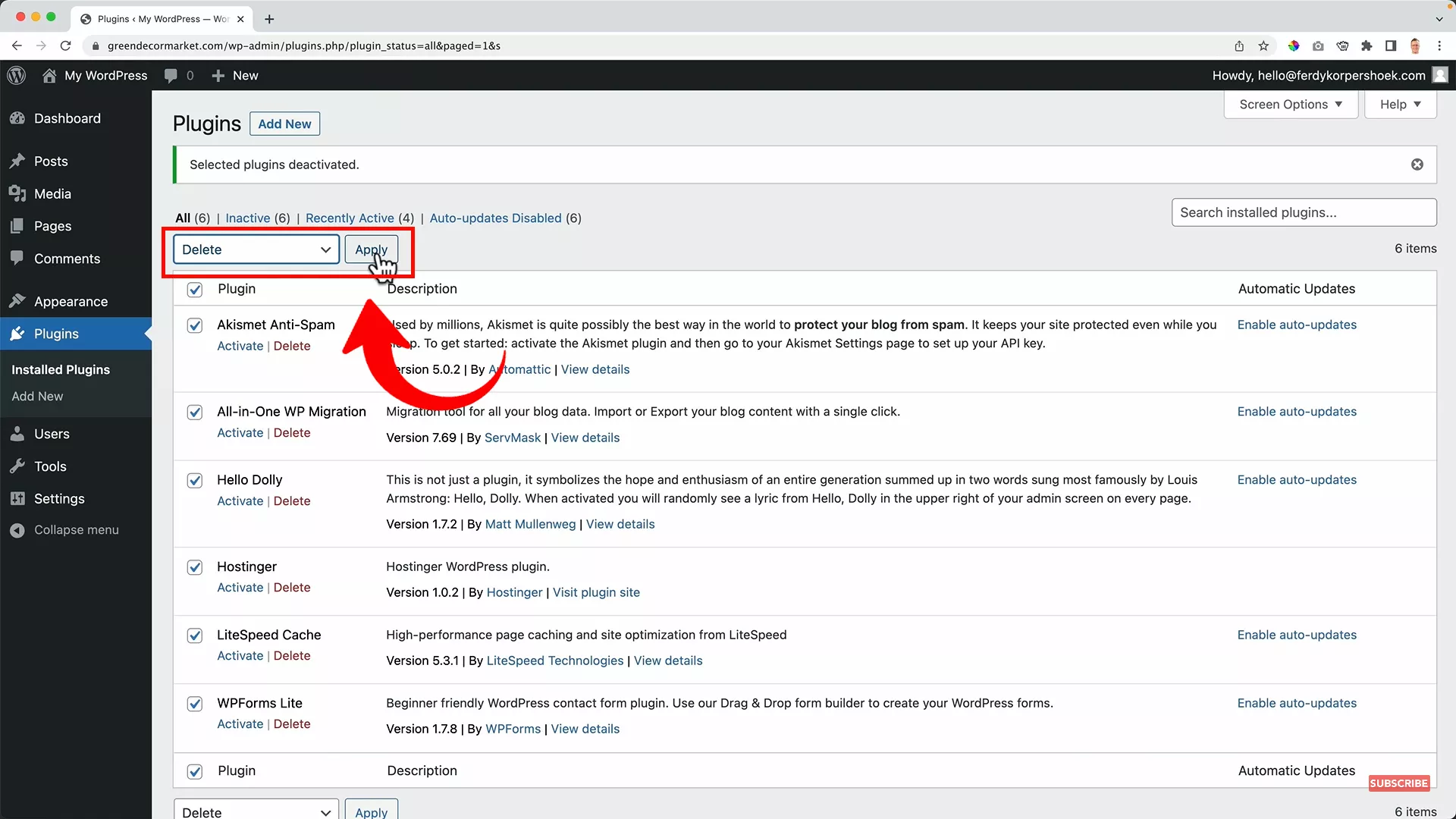Open the bulk actions Delete dropdown
Viewport: 1456px width, 819px height.
coord(256,249)
